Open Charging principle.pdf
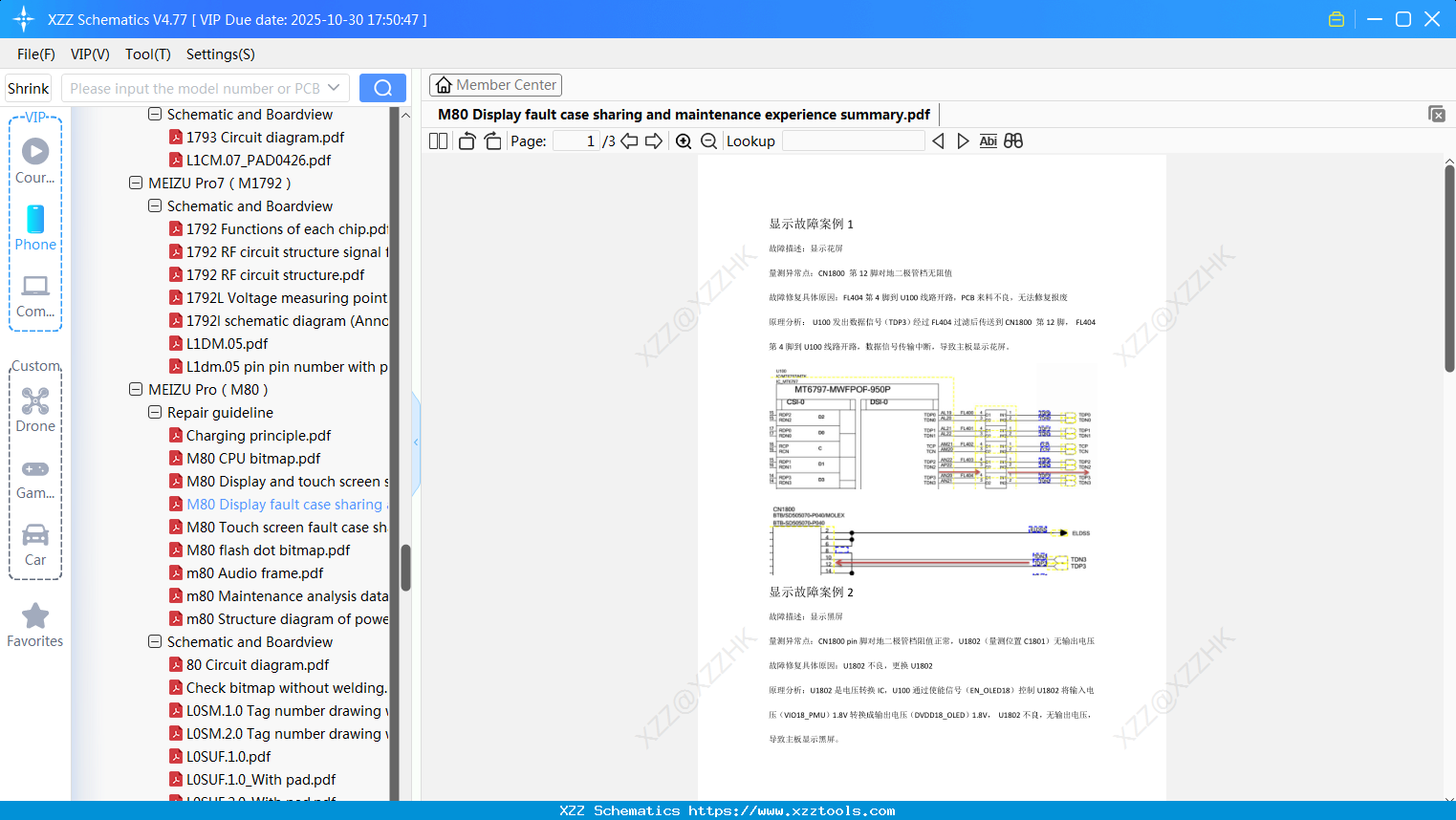This screenshot has height=820, width=1456. pos(258,436)
